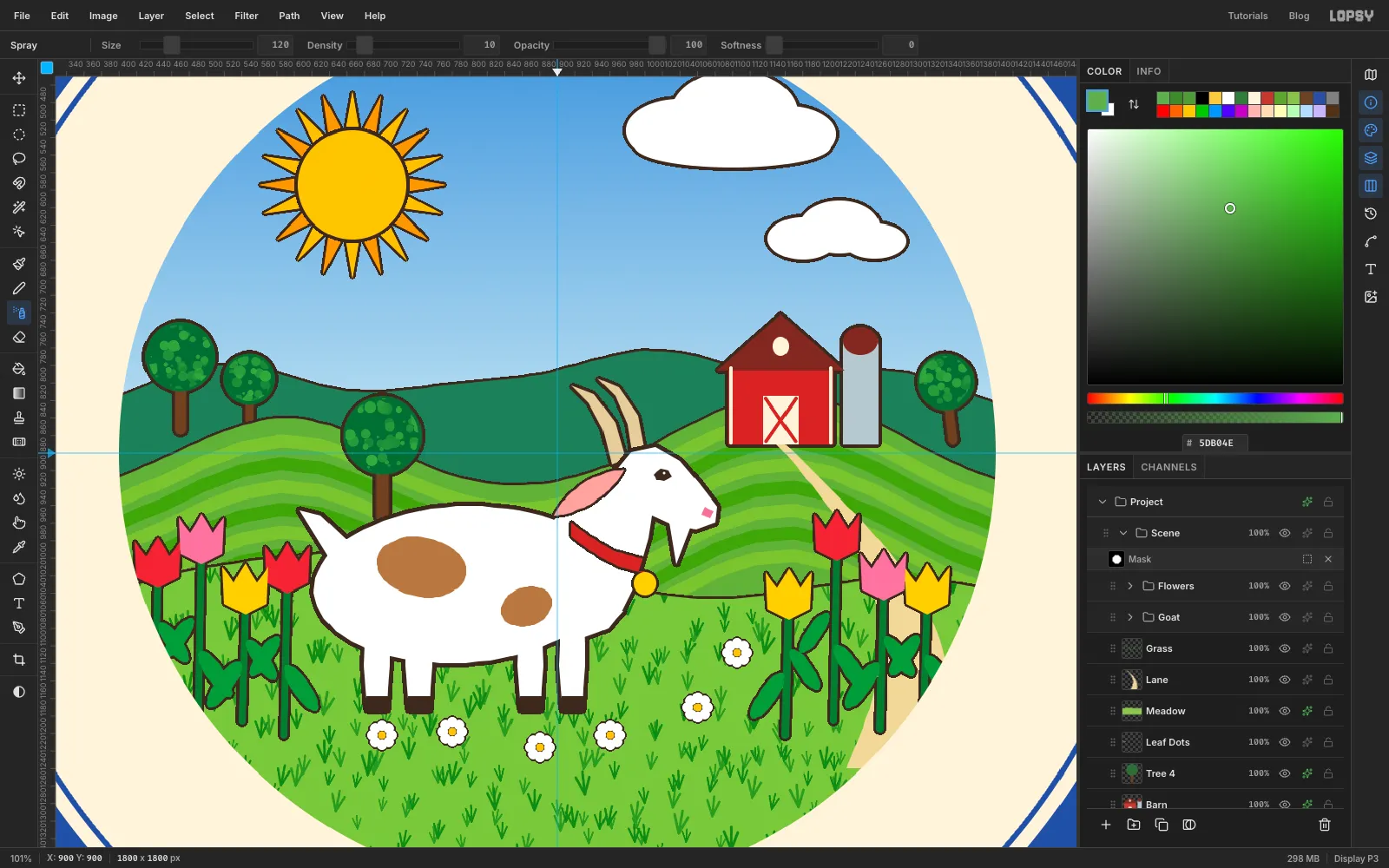
Task: Open the History panel icon
Action: tap(1371, 214)
